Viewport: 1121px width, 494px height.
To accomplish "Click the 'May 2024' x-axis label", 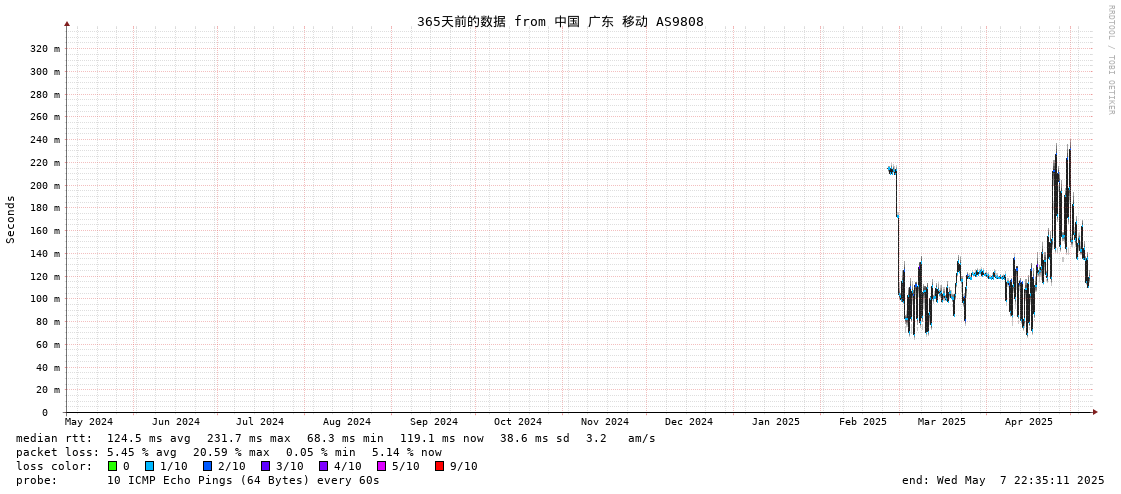I will click(x=89, y=422).
